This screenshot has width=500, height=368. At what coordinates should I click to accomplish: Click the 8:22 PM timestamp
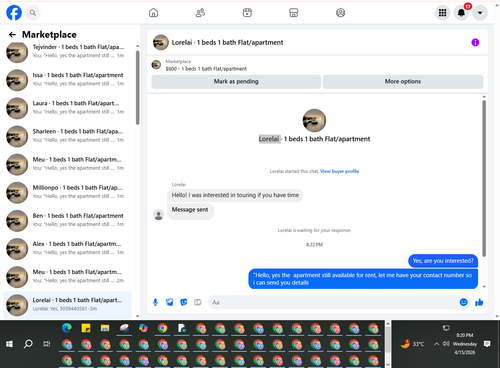click(x=314, y=245)
